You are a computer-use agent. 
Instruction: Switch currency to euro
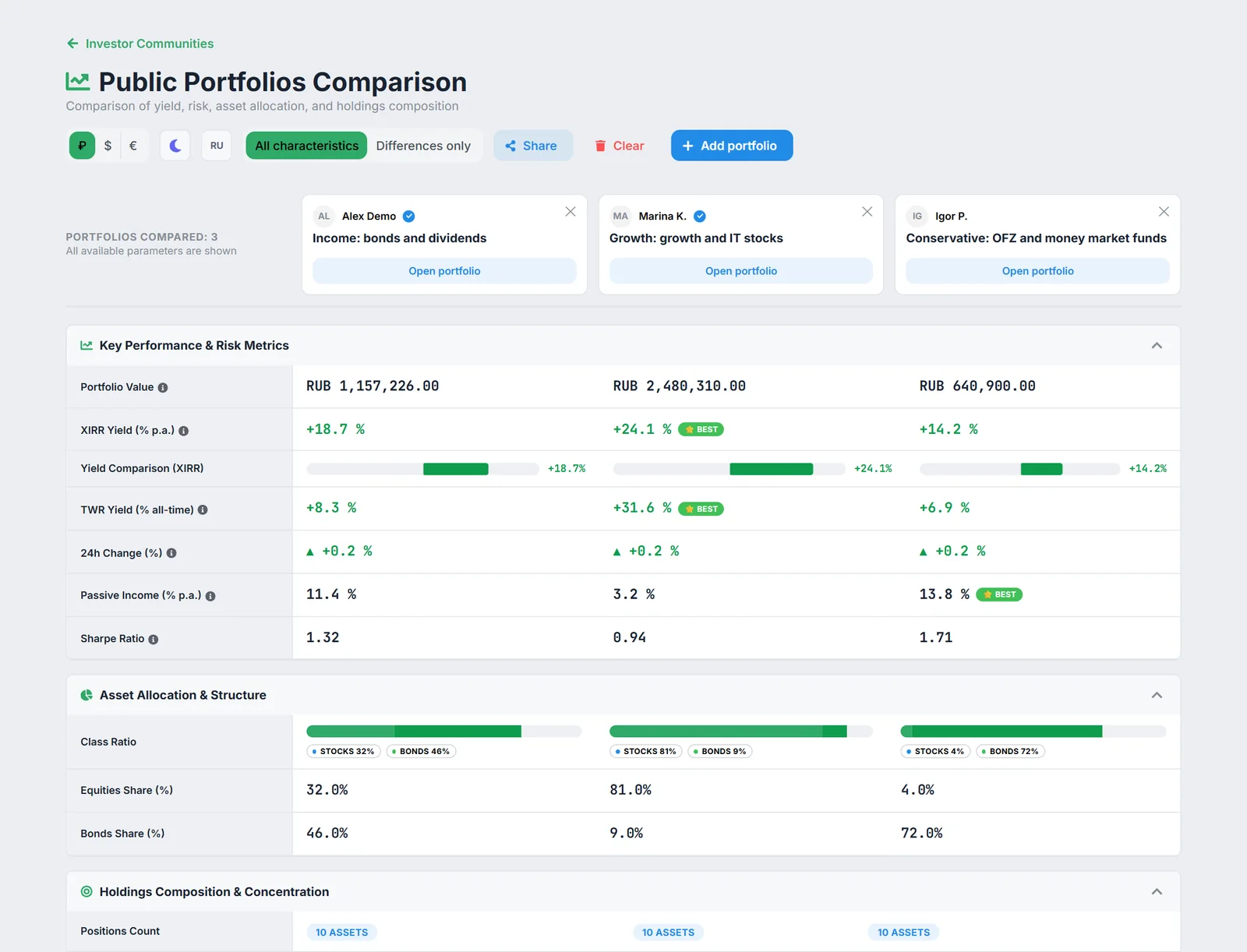(133, 146)
